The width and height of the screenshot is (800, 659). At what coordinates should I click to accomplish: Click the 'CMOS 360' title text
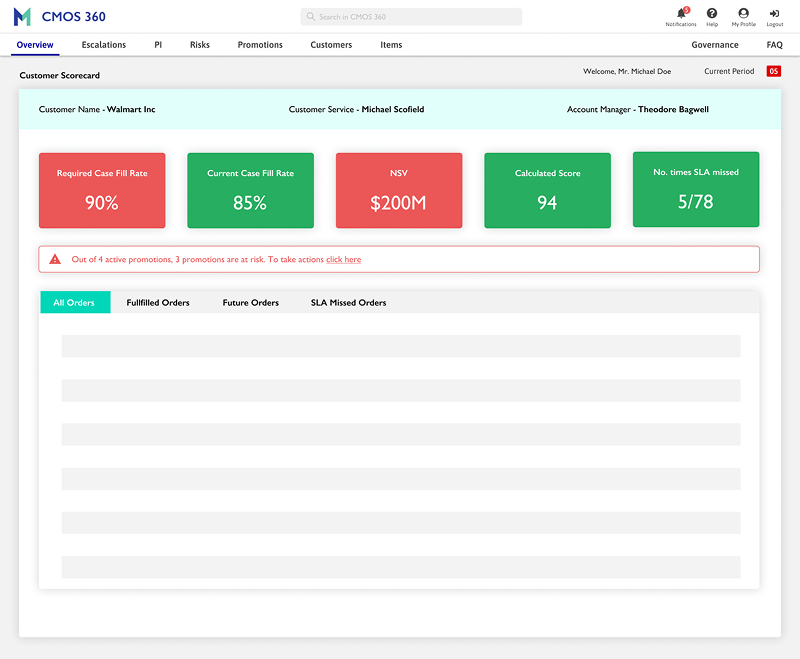click(x=73, y=17)
